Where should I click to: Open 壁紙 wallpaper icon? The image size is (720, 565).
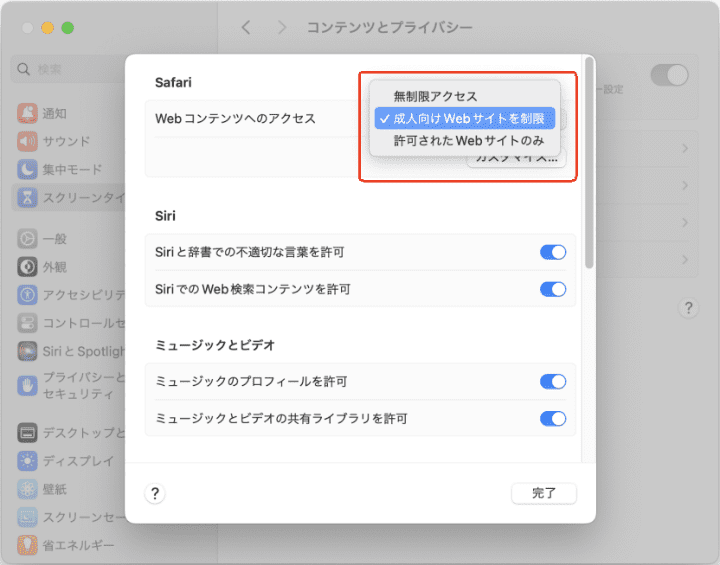point(27,489)
